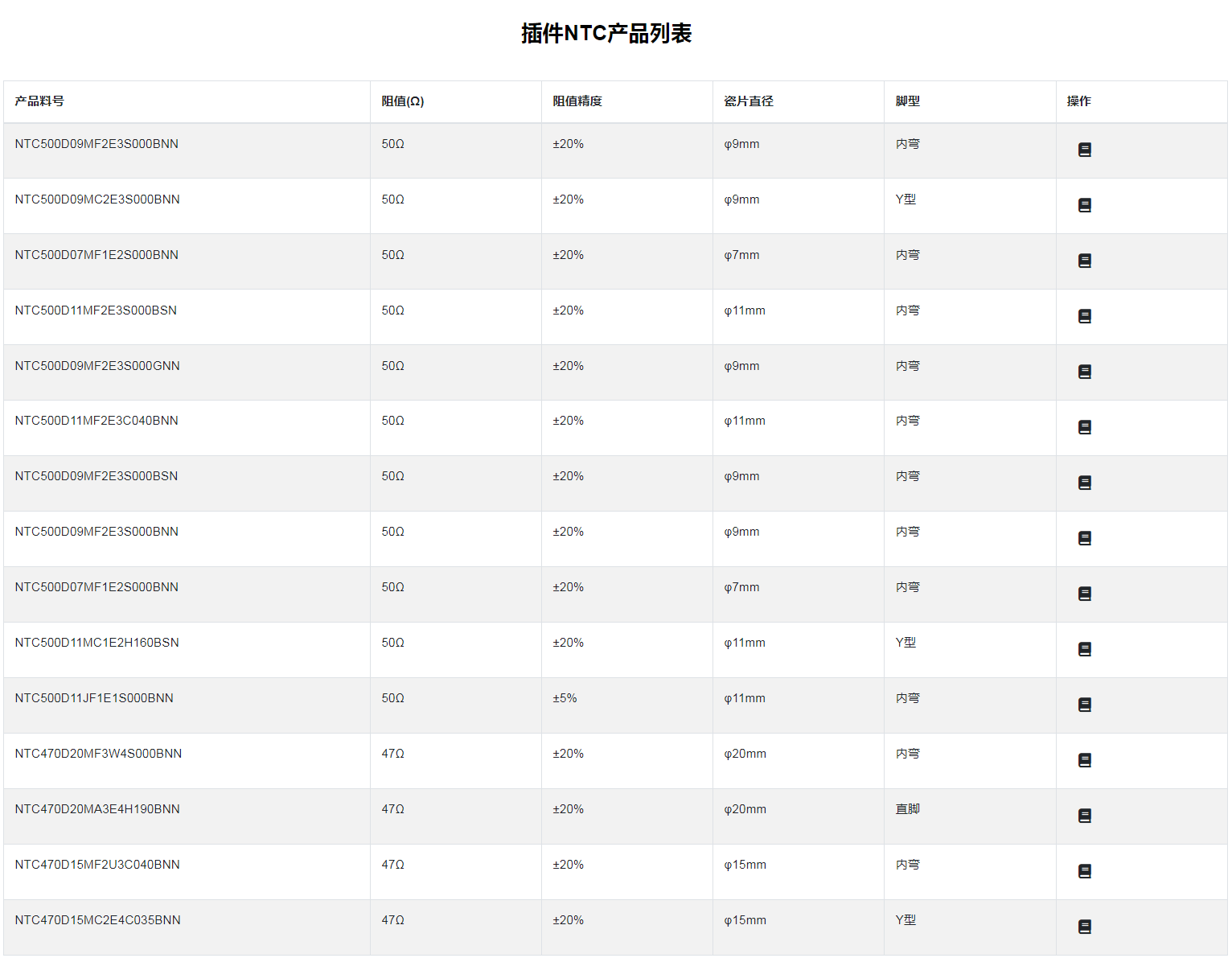Open datasheet icon for NTC470D20MF3W4S000BNN
This screenshot has height=958, width=1232.
pos(1084,760)
